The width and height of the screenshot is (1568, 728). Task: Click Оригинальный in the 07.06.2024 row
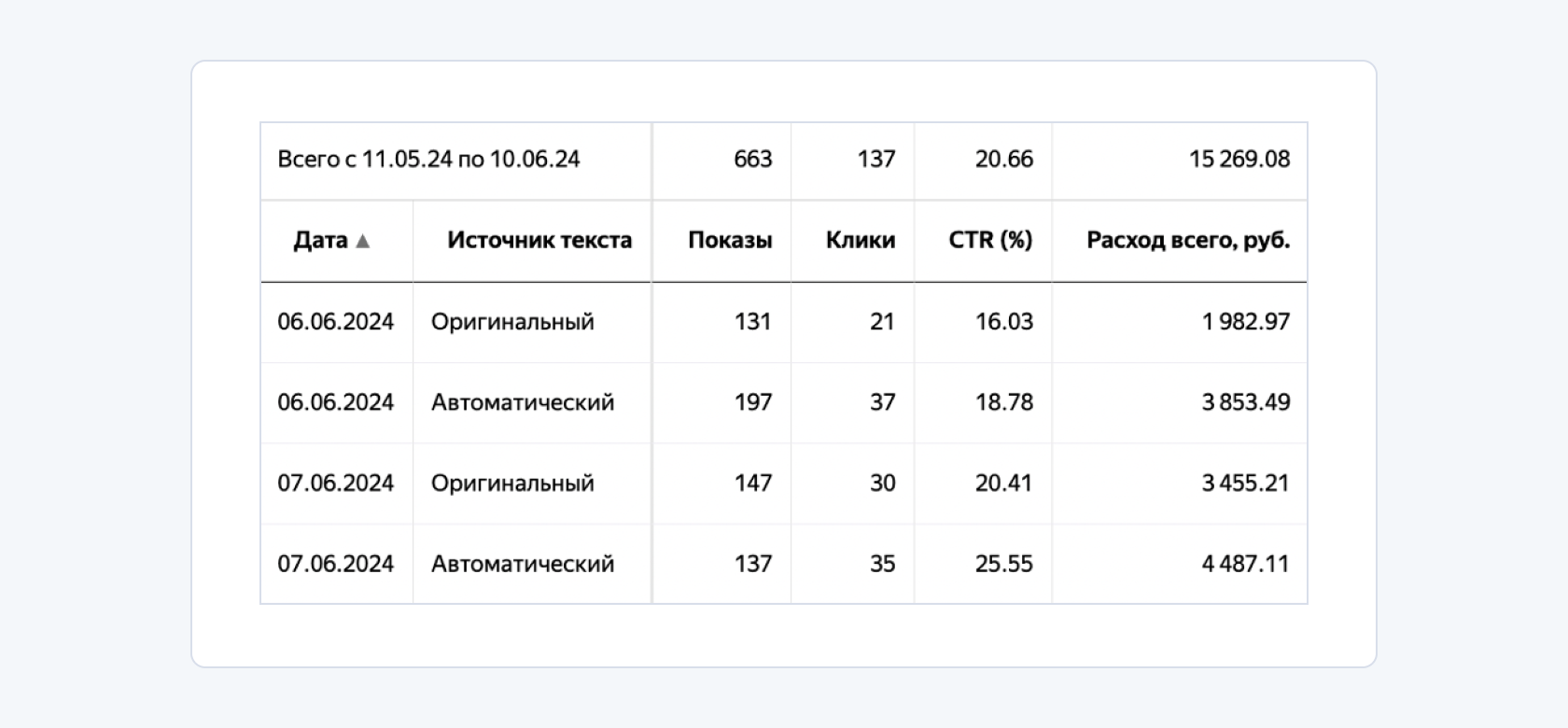(x=512, y=483)
